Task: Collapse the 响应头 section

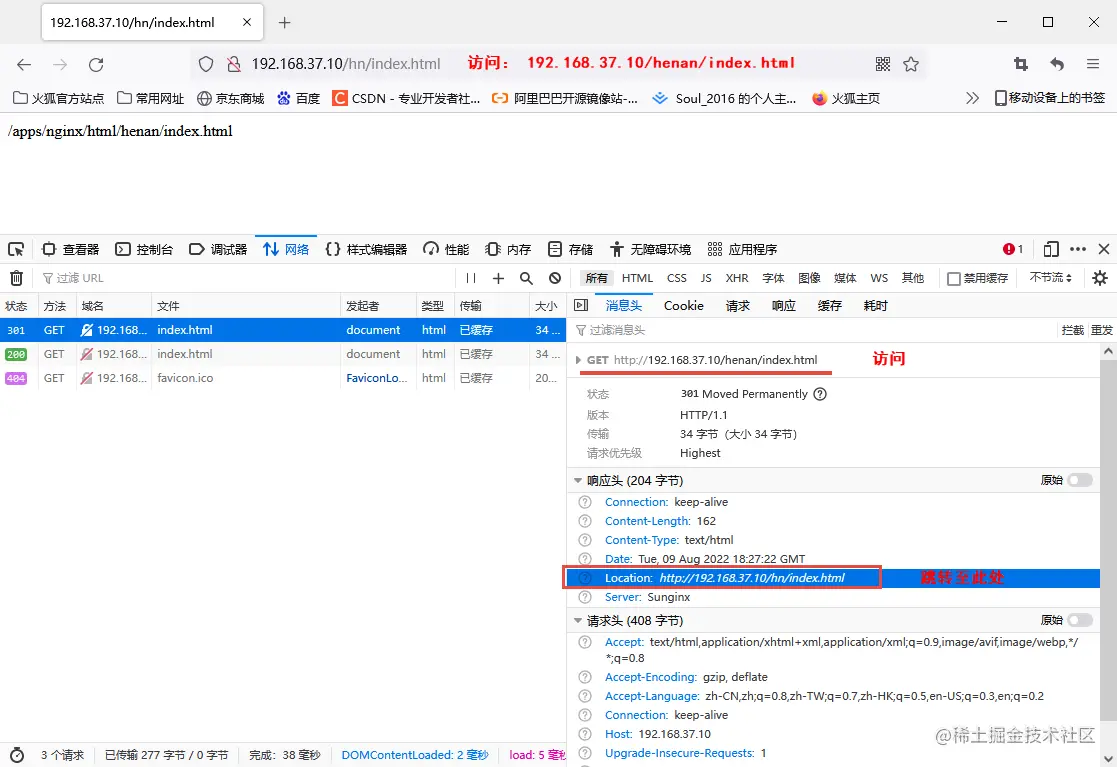Action: pos(577,479)
